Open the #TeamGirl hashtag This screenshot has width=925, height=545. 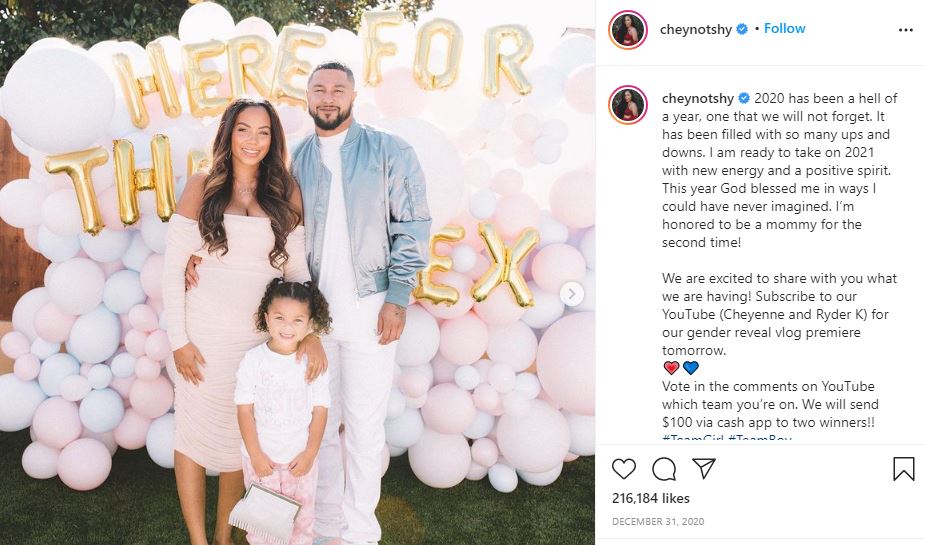coord(693,438)
